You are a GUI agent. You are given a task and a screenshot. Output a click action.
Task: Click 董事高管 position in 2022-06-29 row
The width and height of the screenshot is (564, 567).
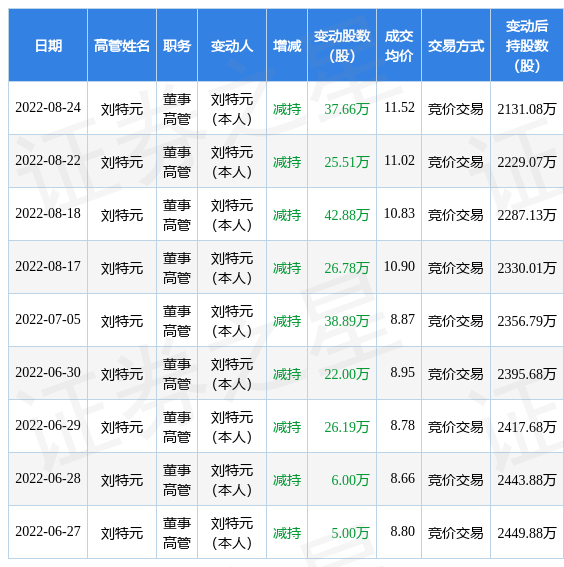click(x=177, y=427)
